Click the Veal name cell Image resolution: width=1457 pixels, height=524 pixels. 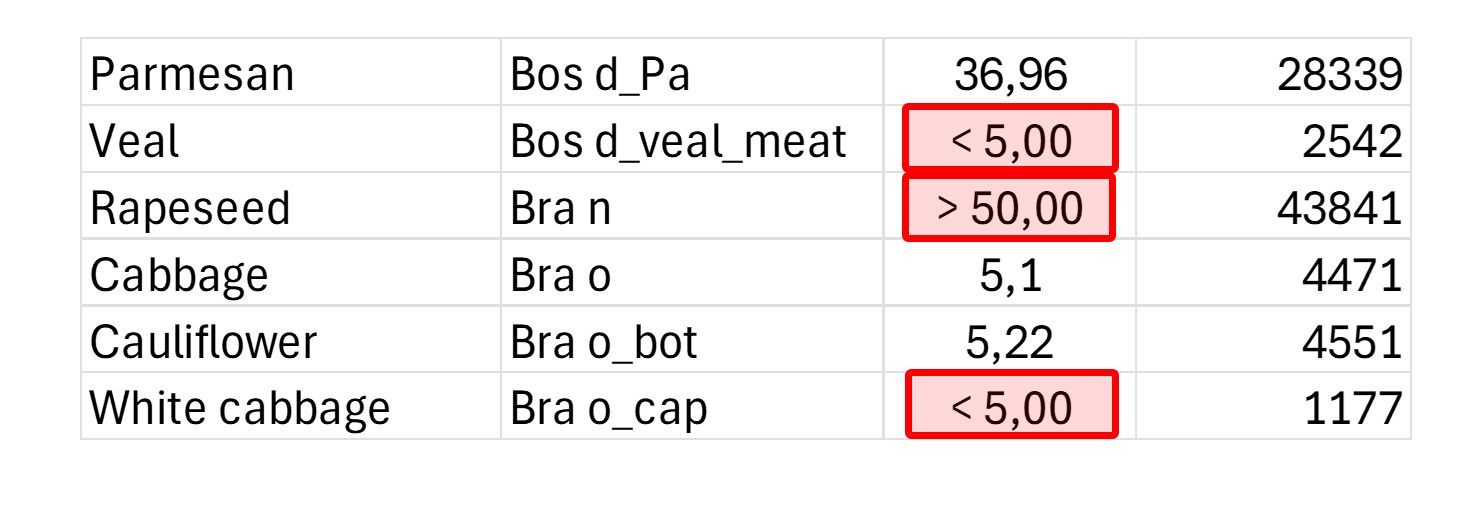tap(290, 141)
